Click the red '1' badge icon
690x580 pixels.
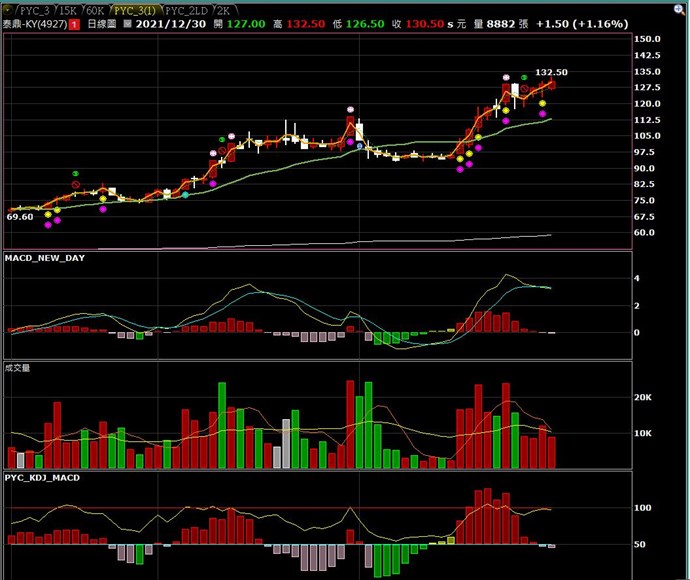pyautogui.click(x=74, y=22)
